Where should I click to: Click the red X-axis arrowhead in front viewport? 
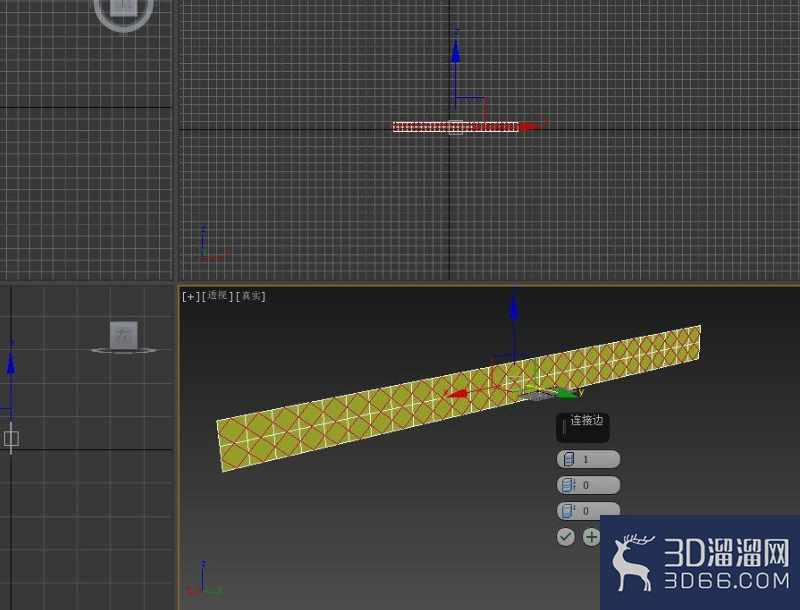tap(531, 126)
